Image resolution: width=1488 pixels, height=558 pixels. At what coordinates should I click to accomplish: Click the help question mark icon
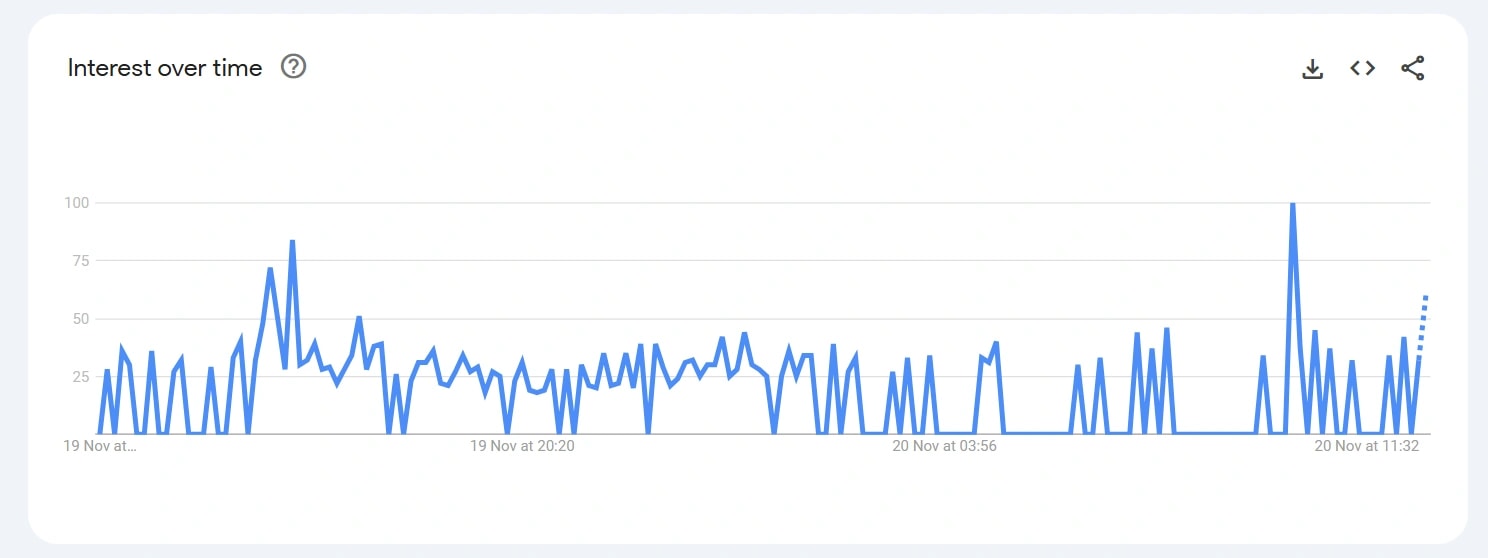point(293,67)
